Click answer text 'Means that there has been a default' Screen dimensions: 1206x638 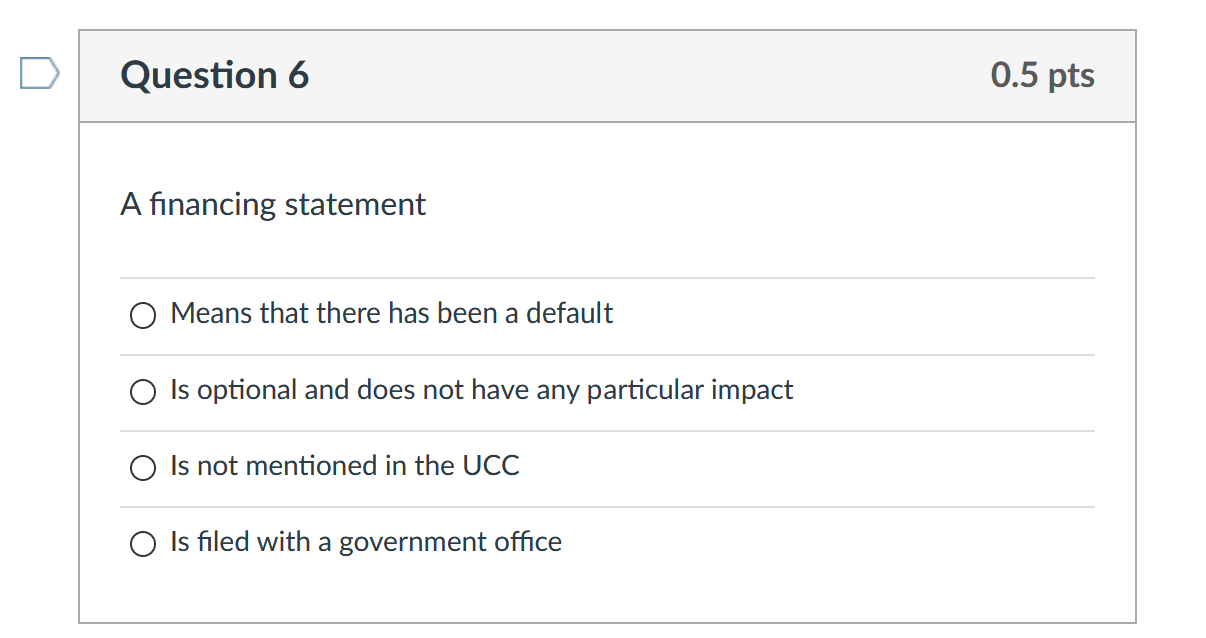tap(391, 314)
